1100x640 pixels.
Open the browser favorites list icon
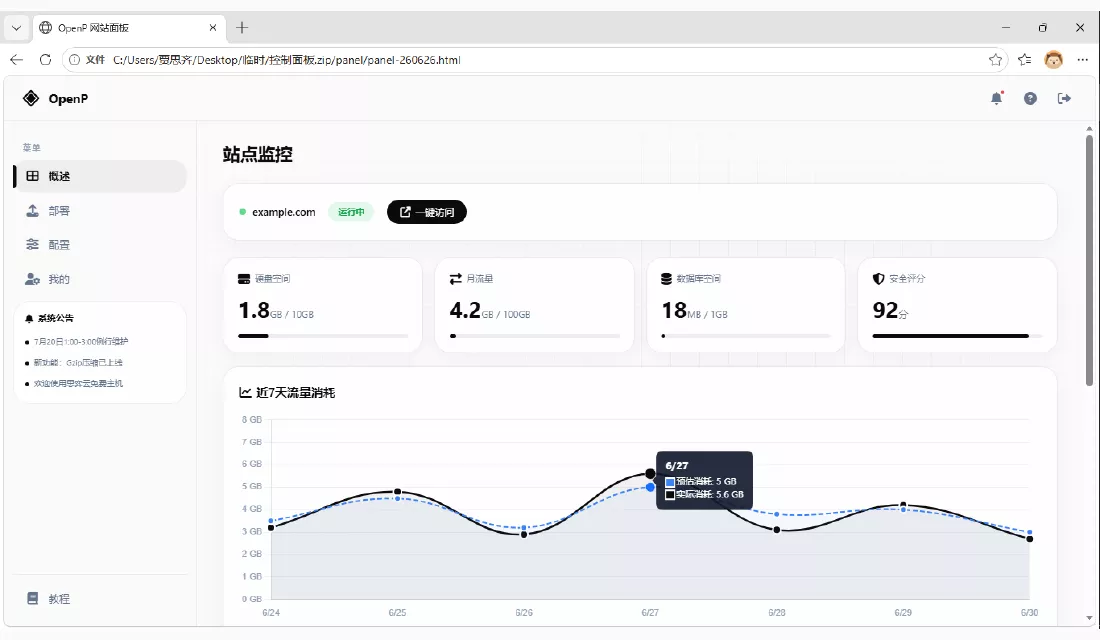pos(1025,60)
